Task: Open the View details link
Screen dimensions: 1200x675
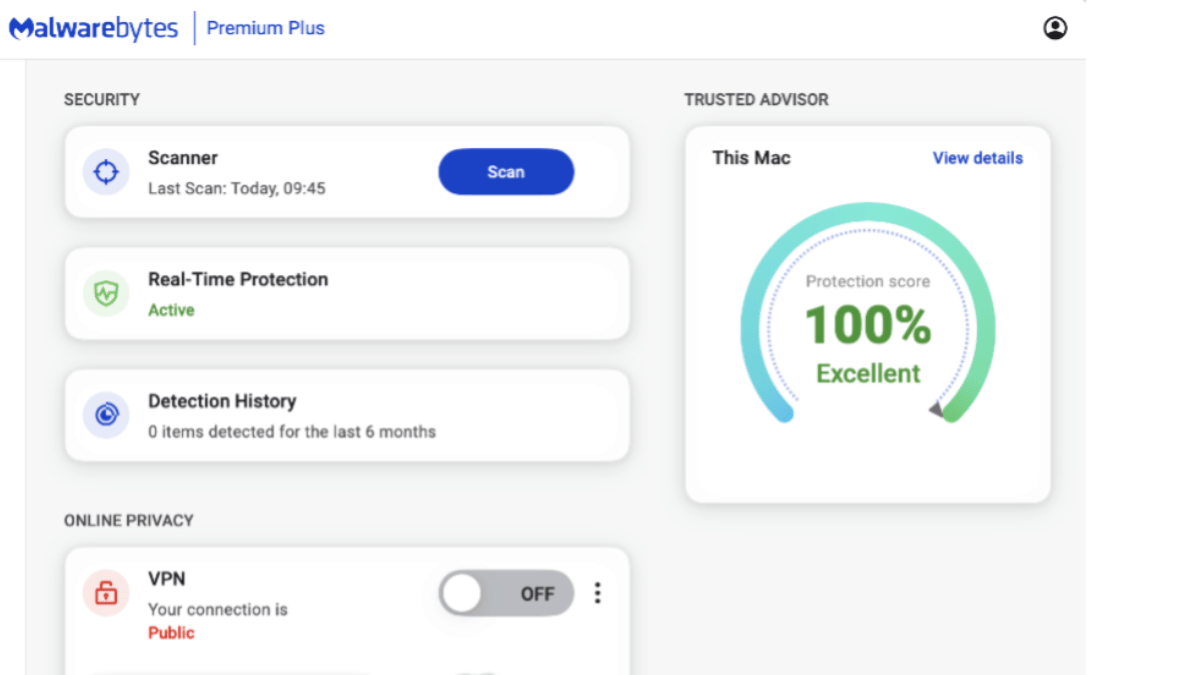Action: [977, 158]
